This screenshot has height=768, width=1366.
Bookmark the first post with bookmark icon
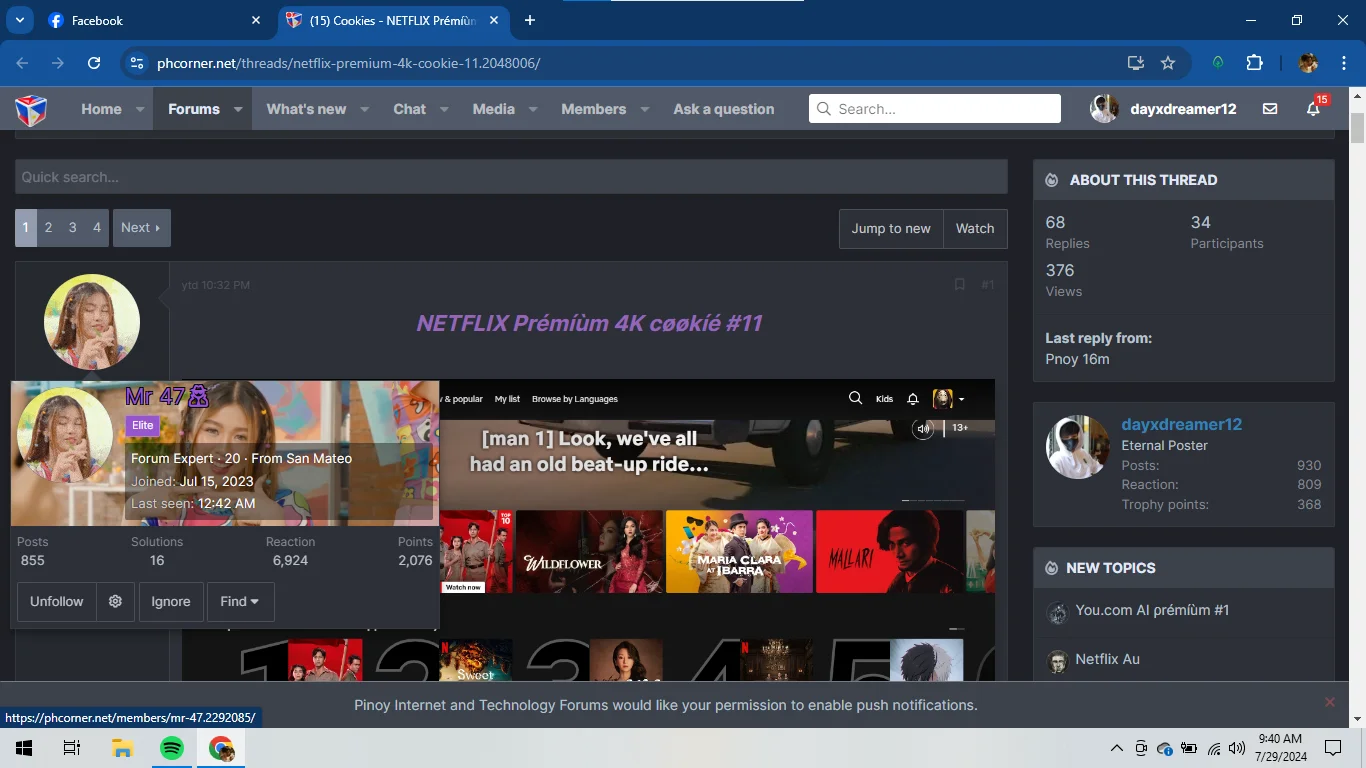pyautogui.click(x=959, y=285)
